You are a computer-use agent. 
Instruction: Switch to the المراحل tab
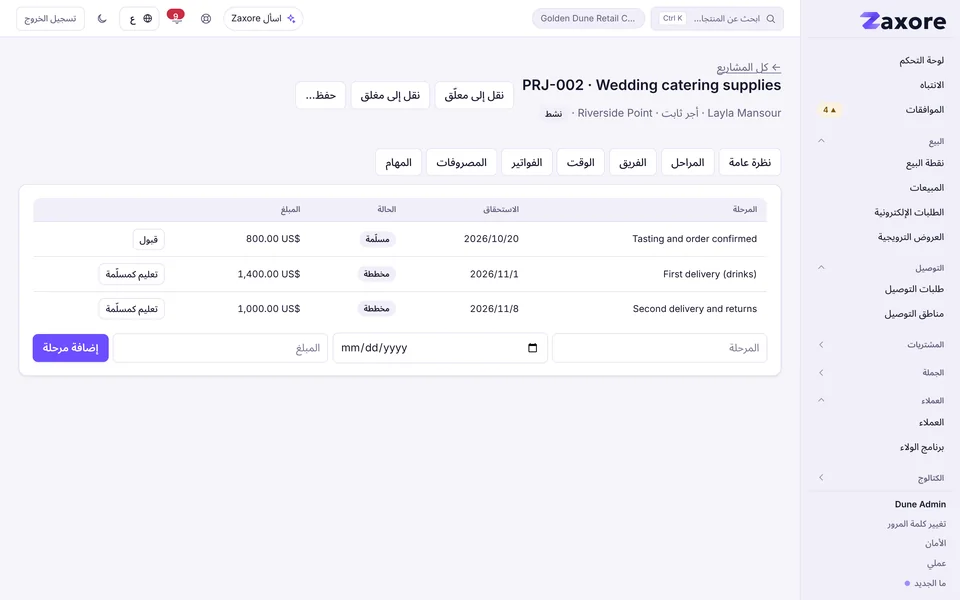[x=688, y=162]
